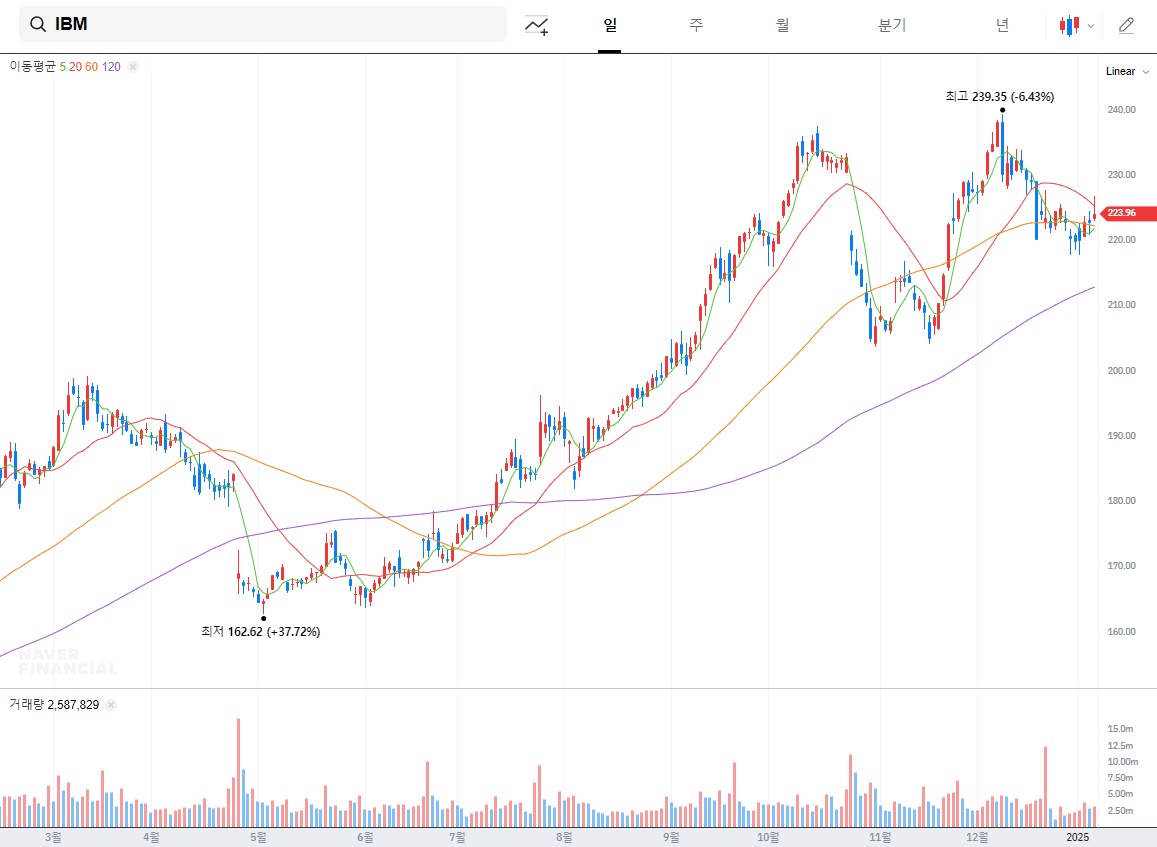Click the search magnifier icon
Screen dimensions: 1157x847
coord(38,24)
